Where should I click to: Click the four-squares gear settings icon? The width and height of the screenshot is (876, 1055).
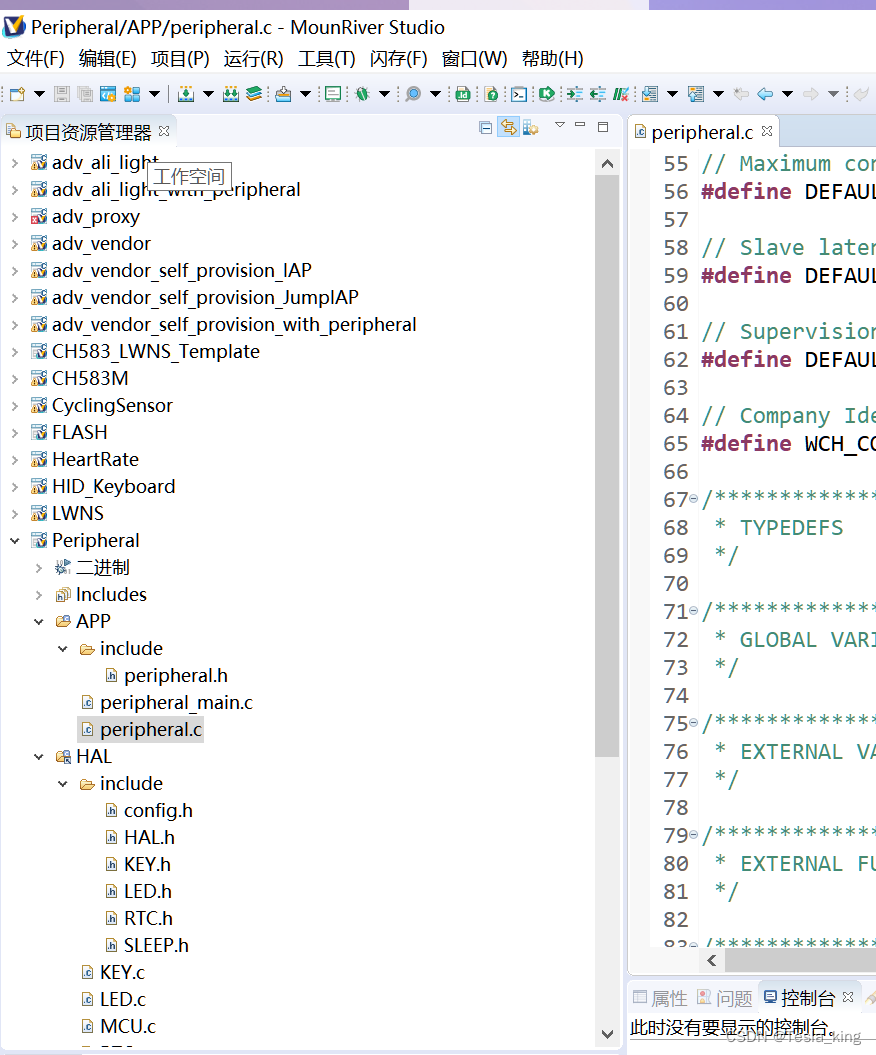132,94
